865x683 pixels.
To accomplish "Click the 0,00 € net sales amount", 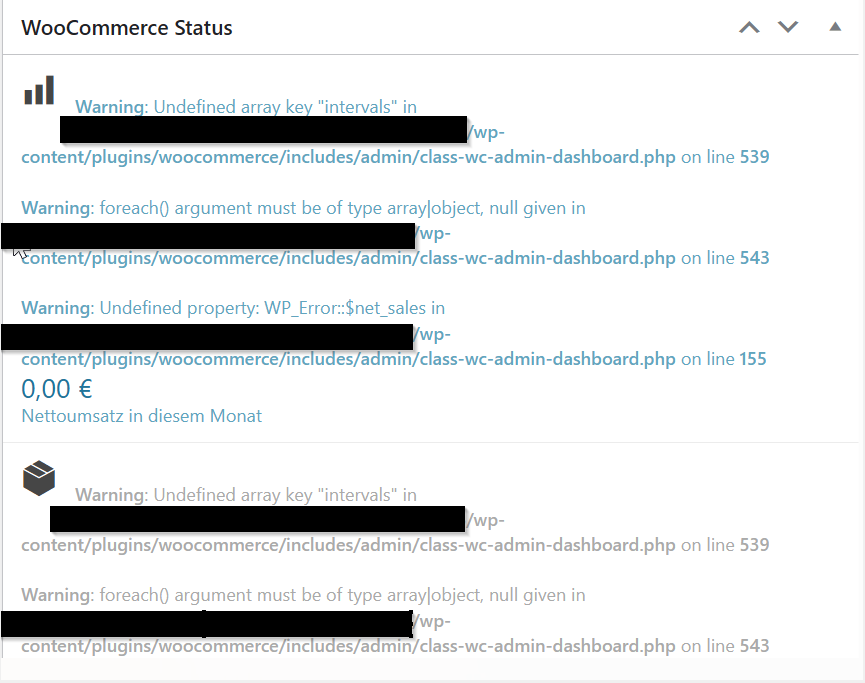I will (x=57, y=389).
